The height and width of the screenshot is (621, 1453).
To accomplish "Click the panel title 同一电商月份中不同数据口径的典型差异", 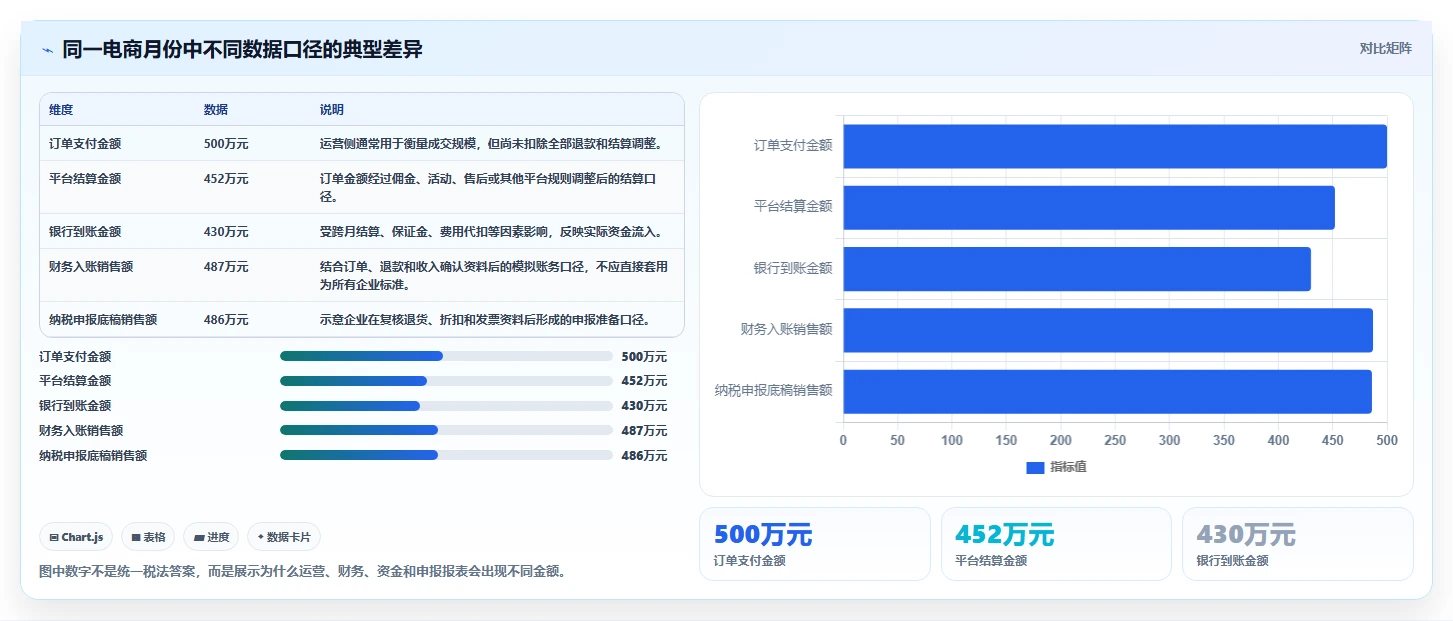I will (243, 50).
